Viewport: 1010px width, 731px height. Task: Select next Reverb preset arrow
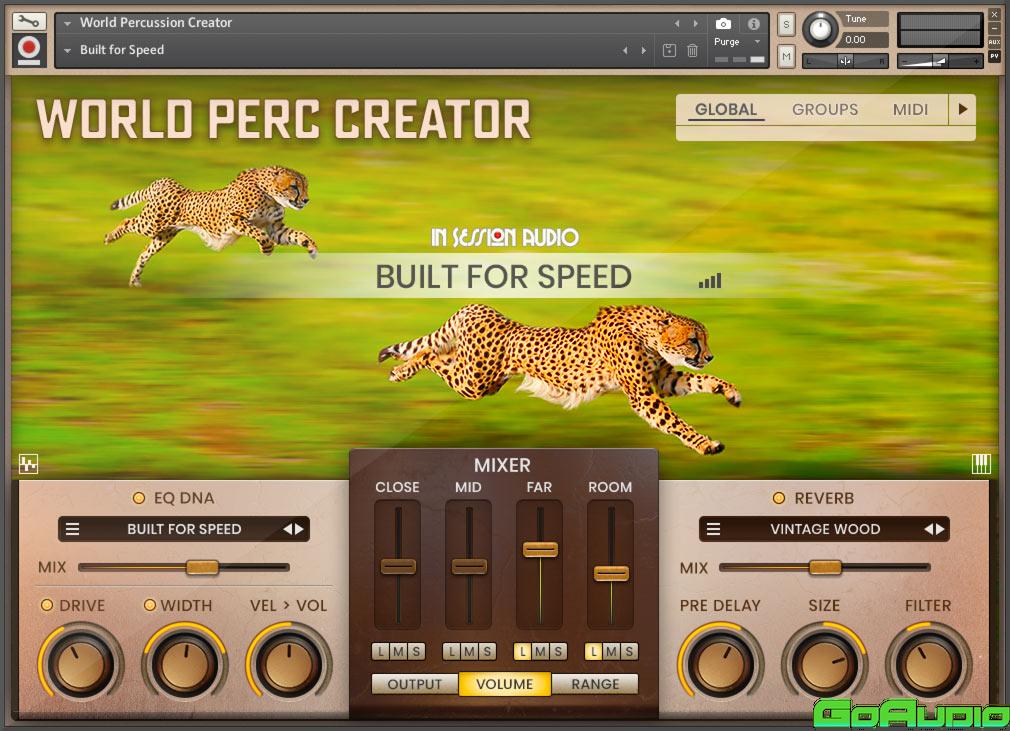point(940,529)
